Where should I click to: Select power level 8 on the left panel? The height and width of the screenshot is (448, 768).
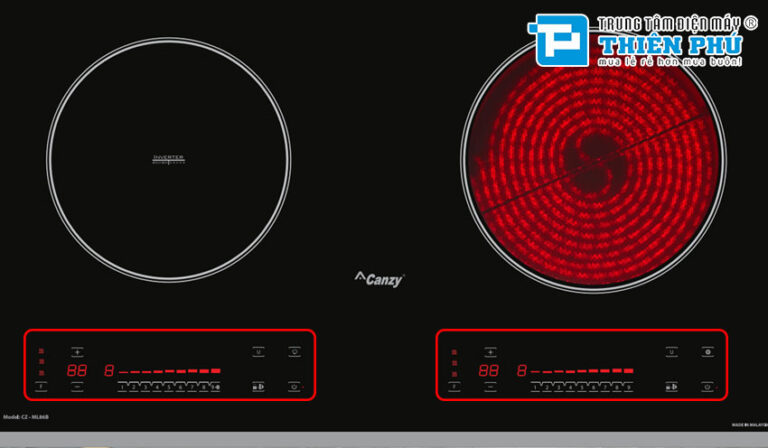coord(204,387)
